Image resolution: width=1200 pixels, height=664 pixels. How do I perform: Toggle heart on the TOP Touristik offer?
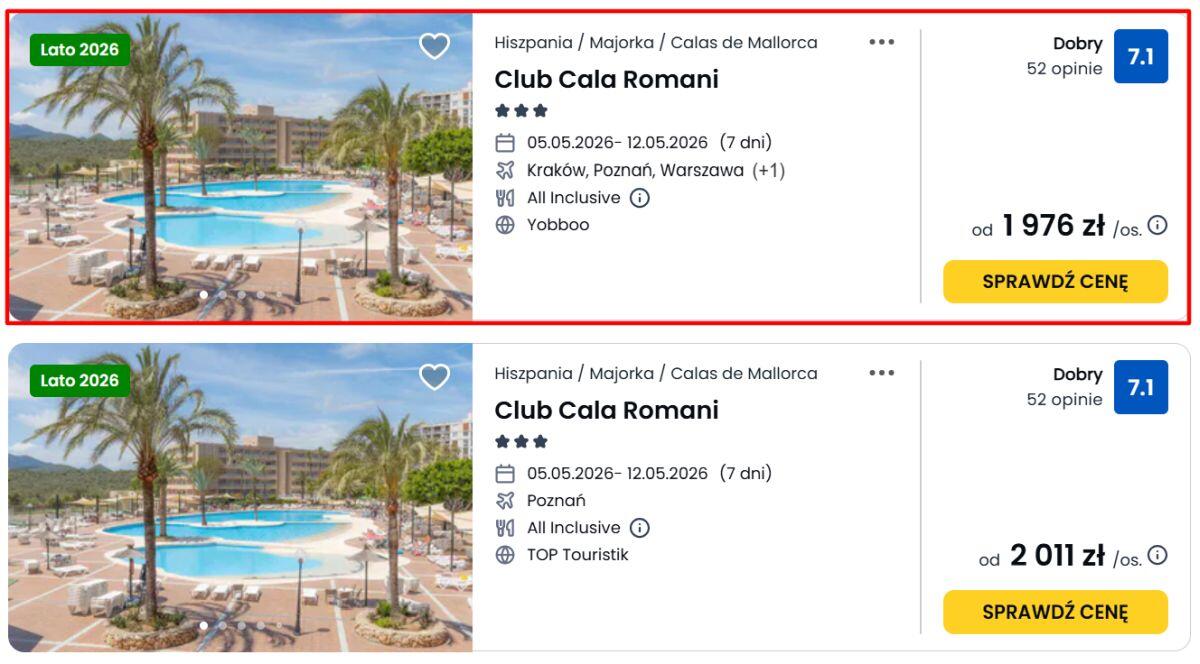click(434, 377)
